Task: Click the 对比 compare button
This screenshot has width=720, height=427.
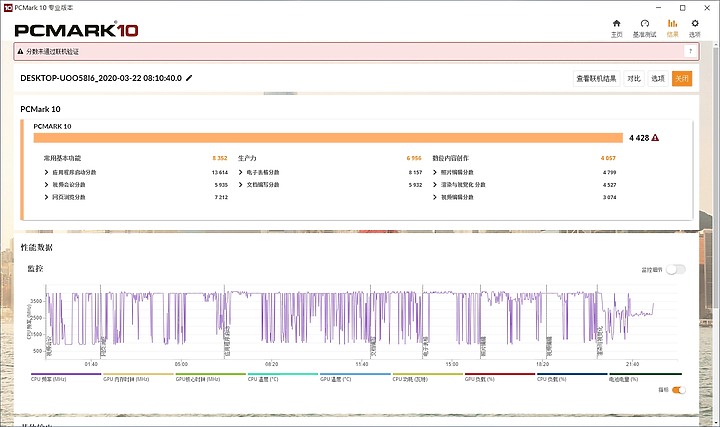Action: (x=634, y=79)
